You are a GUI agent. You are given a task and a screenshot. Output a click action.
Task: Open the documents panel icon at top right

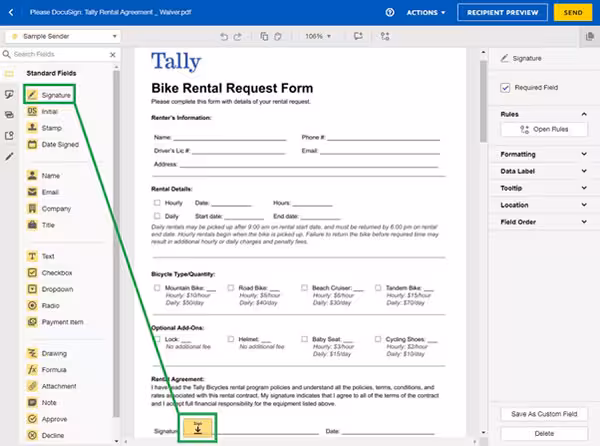(x=590, y=37)
